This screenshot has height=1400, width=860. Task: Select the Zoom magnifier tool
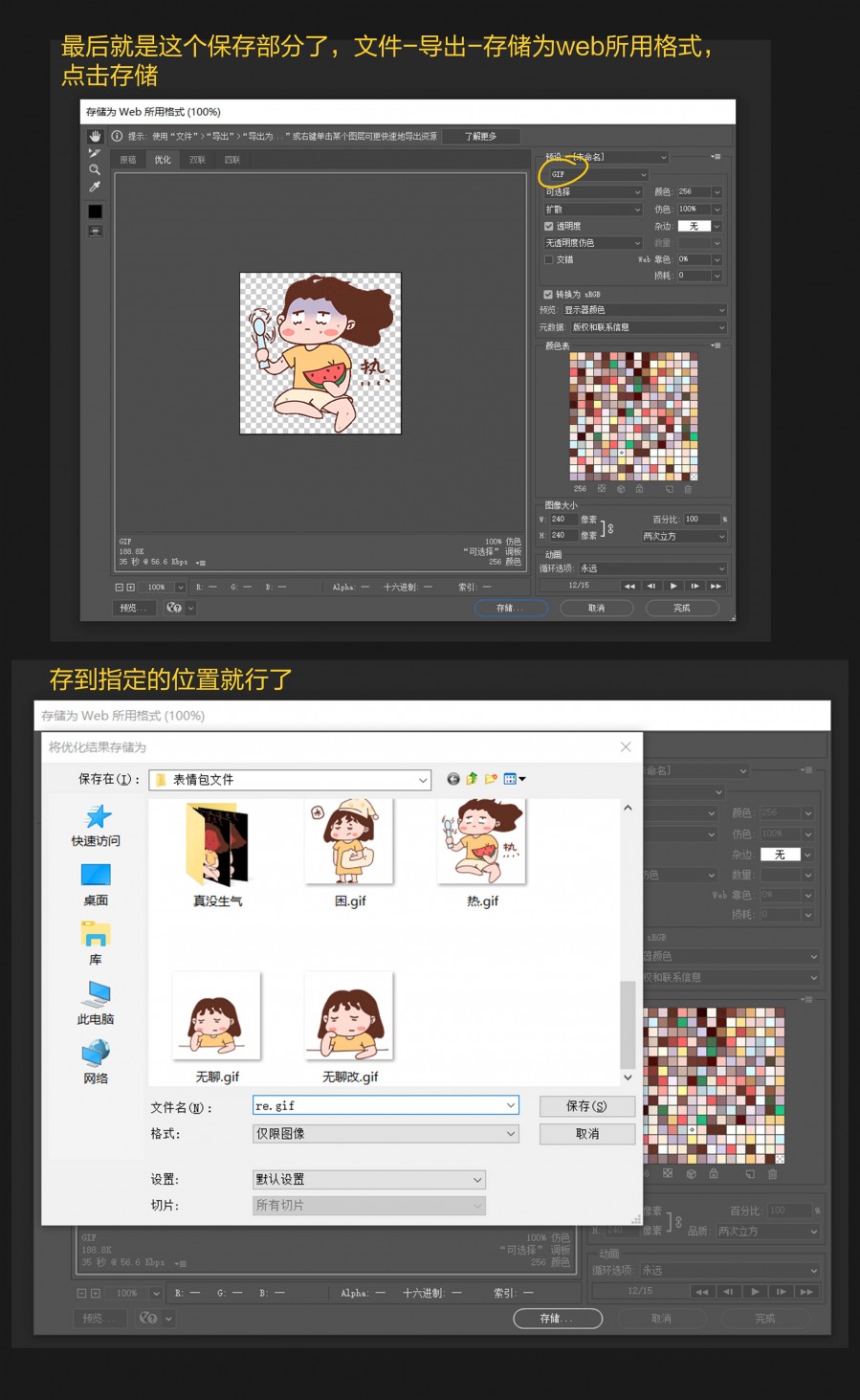[95, 169]
